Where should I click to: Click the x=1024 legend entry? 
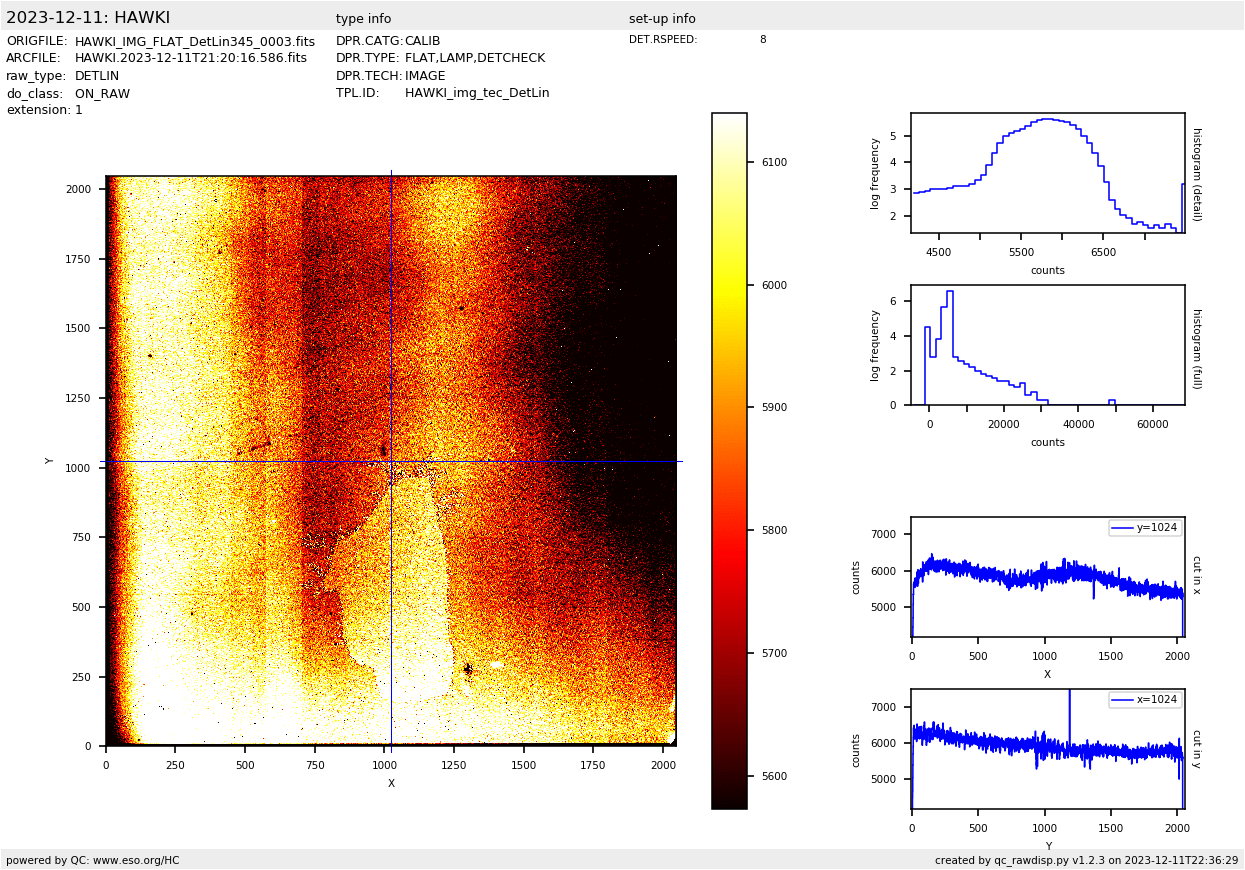click(x=1145, y=700)
